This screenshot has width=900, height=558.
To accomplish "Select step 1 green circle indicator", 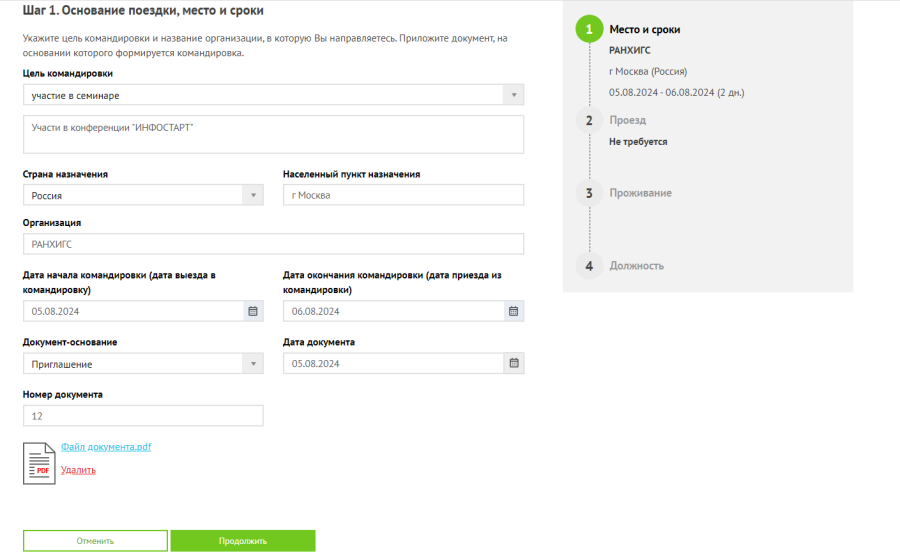I will [x=589, y=30].
